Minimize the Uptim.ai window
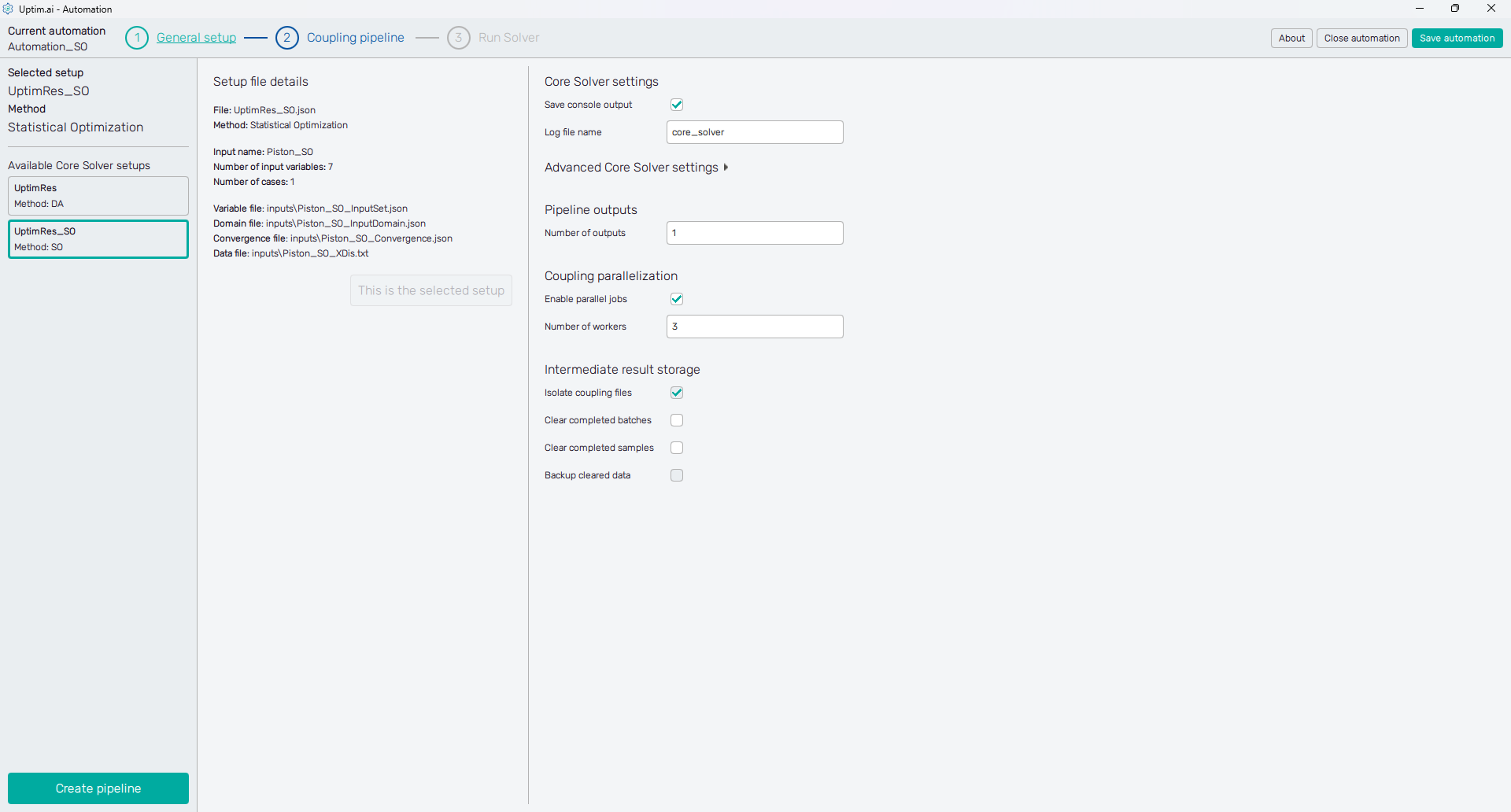The image size is (1511, 812). click(x=1420, y=9)
